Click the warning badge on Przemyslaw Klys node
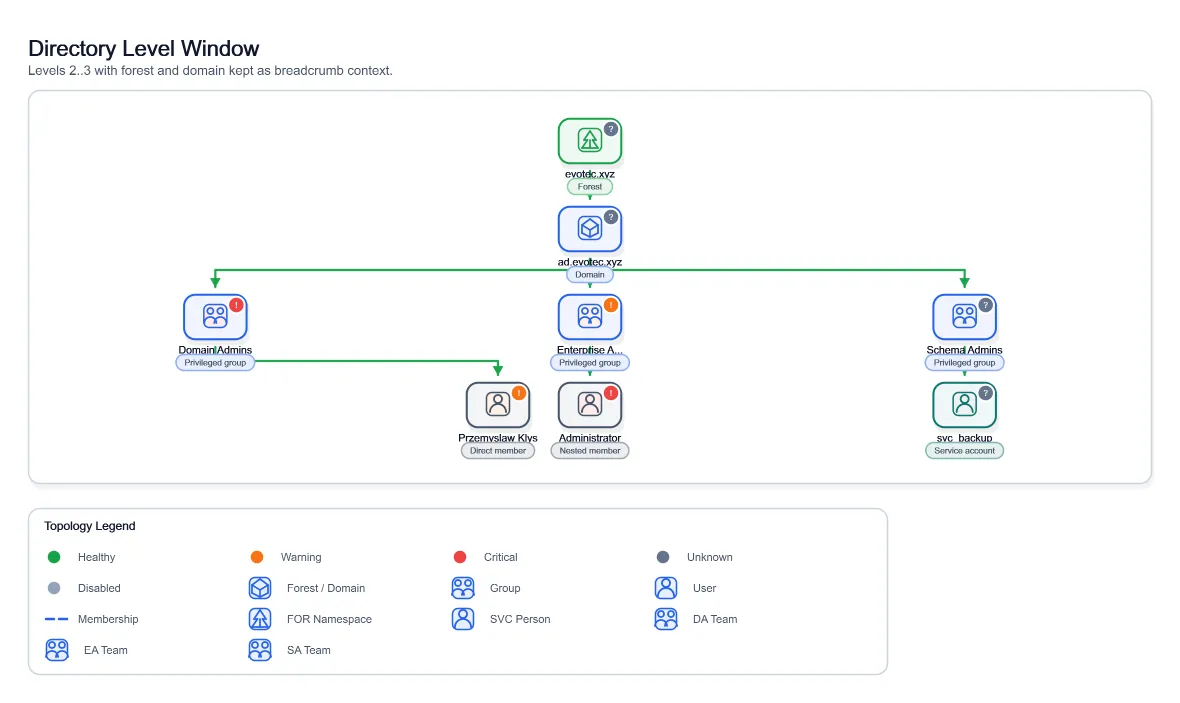This screenshot has height=703, width=1180. (519, 393)
